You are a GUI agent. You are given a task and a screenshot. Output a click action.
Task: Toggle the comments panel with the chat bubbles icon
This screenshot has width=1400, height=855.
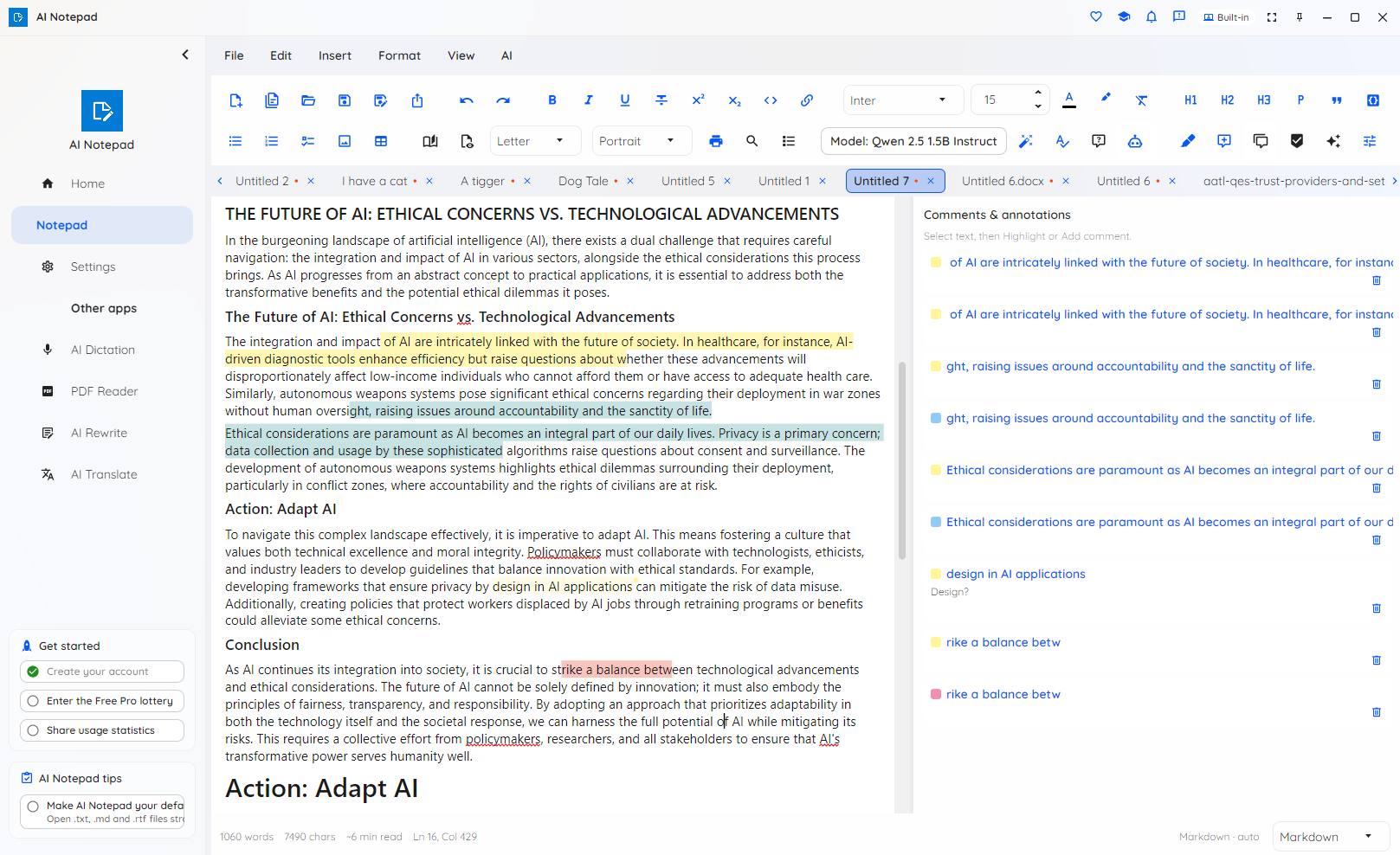1261,141
